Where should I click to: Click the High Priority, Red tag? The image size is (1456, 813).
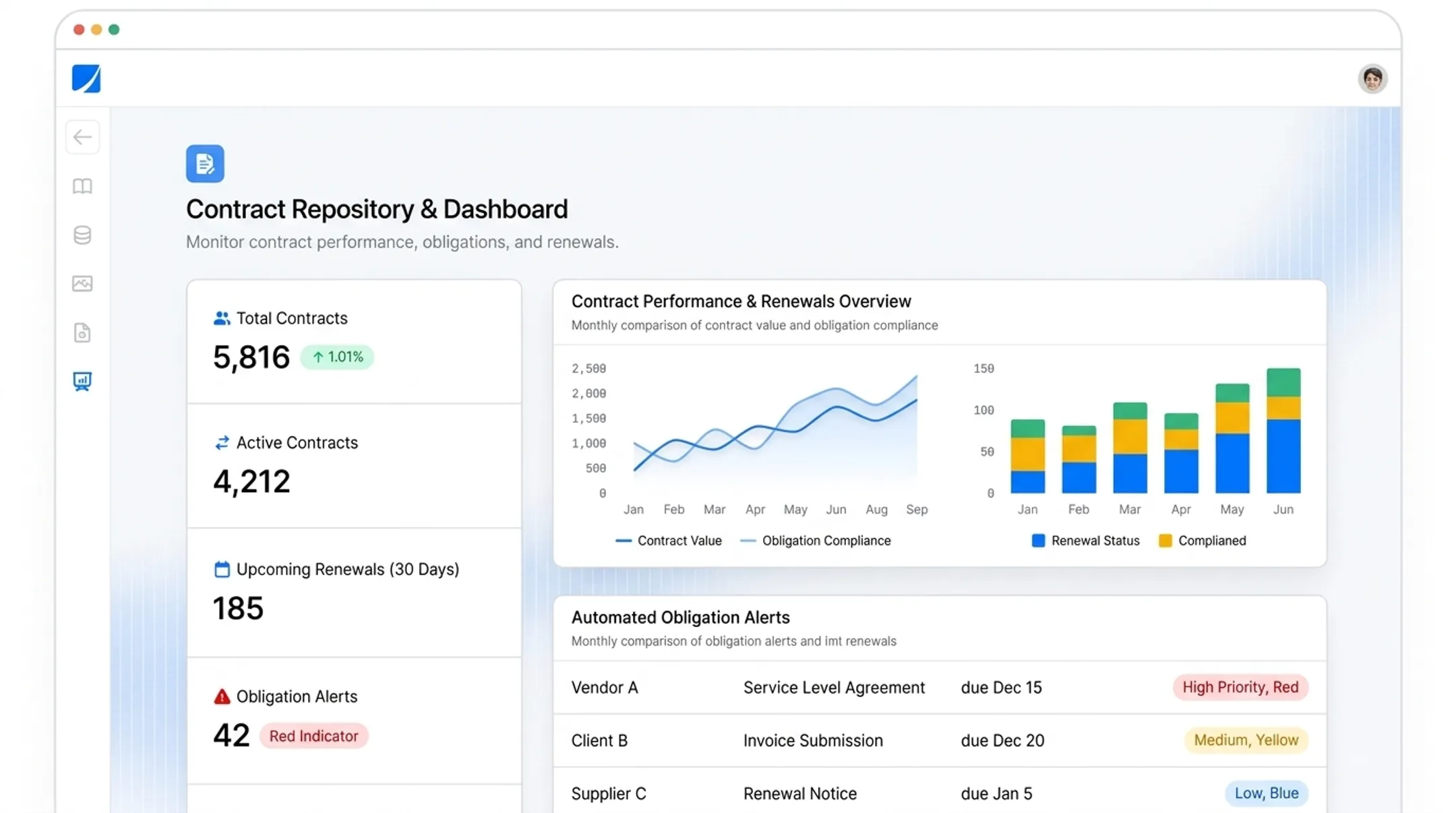(x=1240, y=687)
